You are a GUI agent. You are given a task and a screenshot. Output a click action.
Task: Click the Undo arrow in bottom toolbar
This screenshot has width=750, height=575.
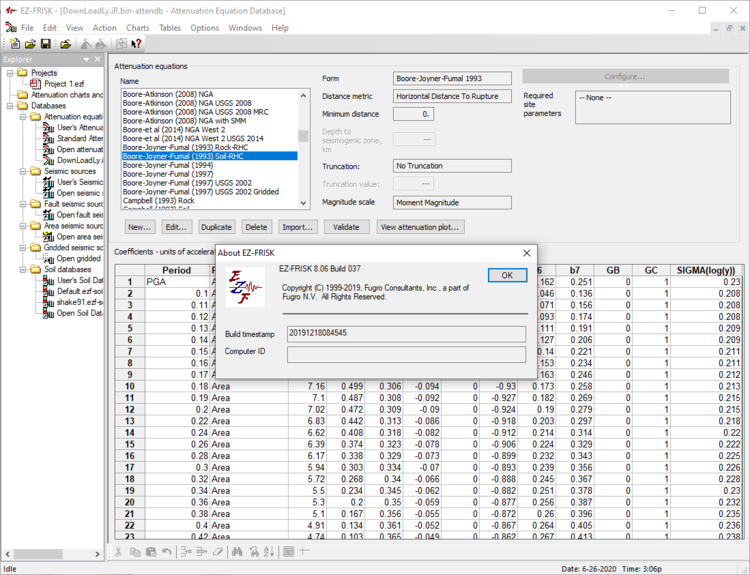tap(167, 551)
